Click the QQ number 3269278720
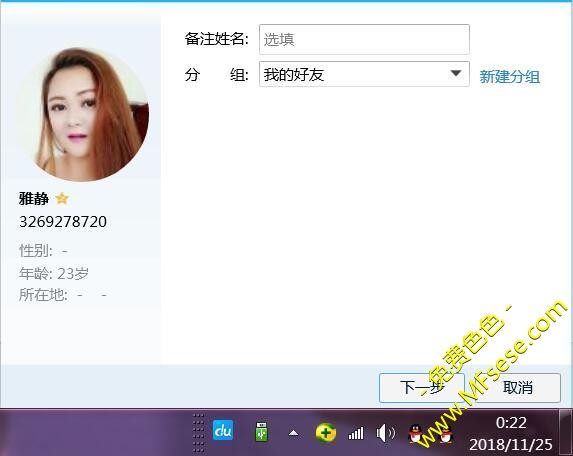 pyautogui.click(x=63, y=221)
